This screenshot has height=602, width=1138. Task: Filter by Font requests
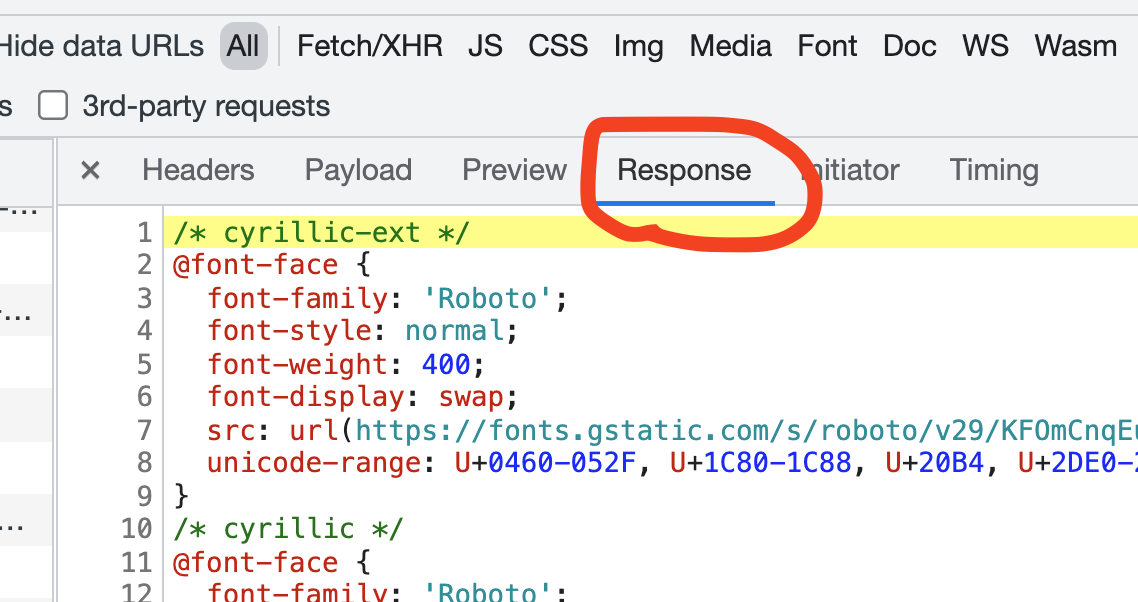[x=827, y=46]
